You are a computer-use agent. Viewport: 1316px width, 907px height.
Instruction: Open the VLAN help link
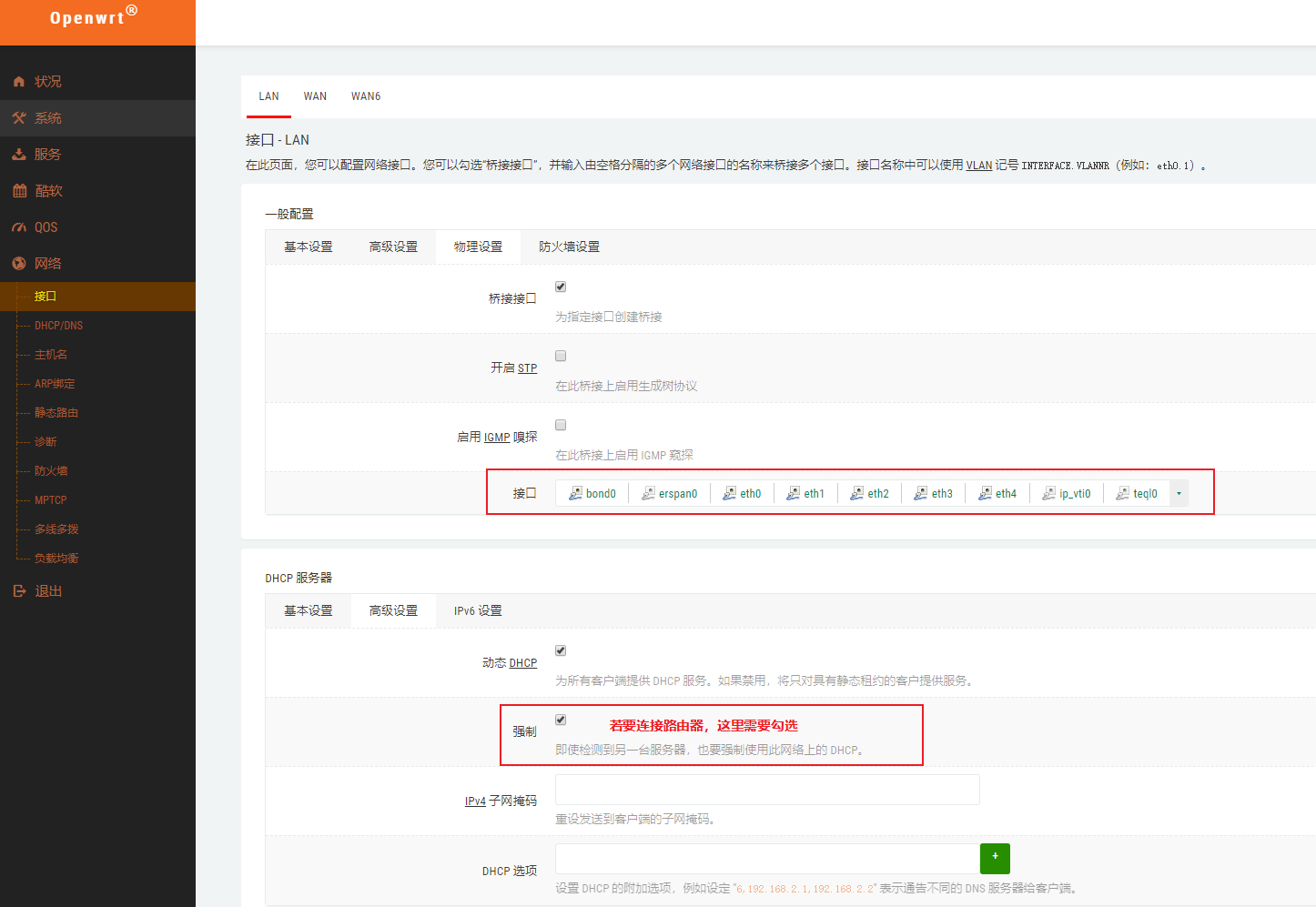pyautogui.click(x=978, y=165)
